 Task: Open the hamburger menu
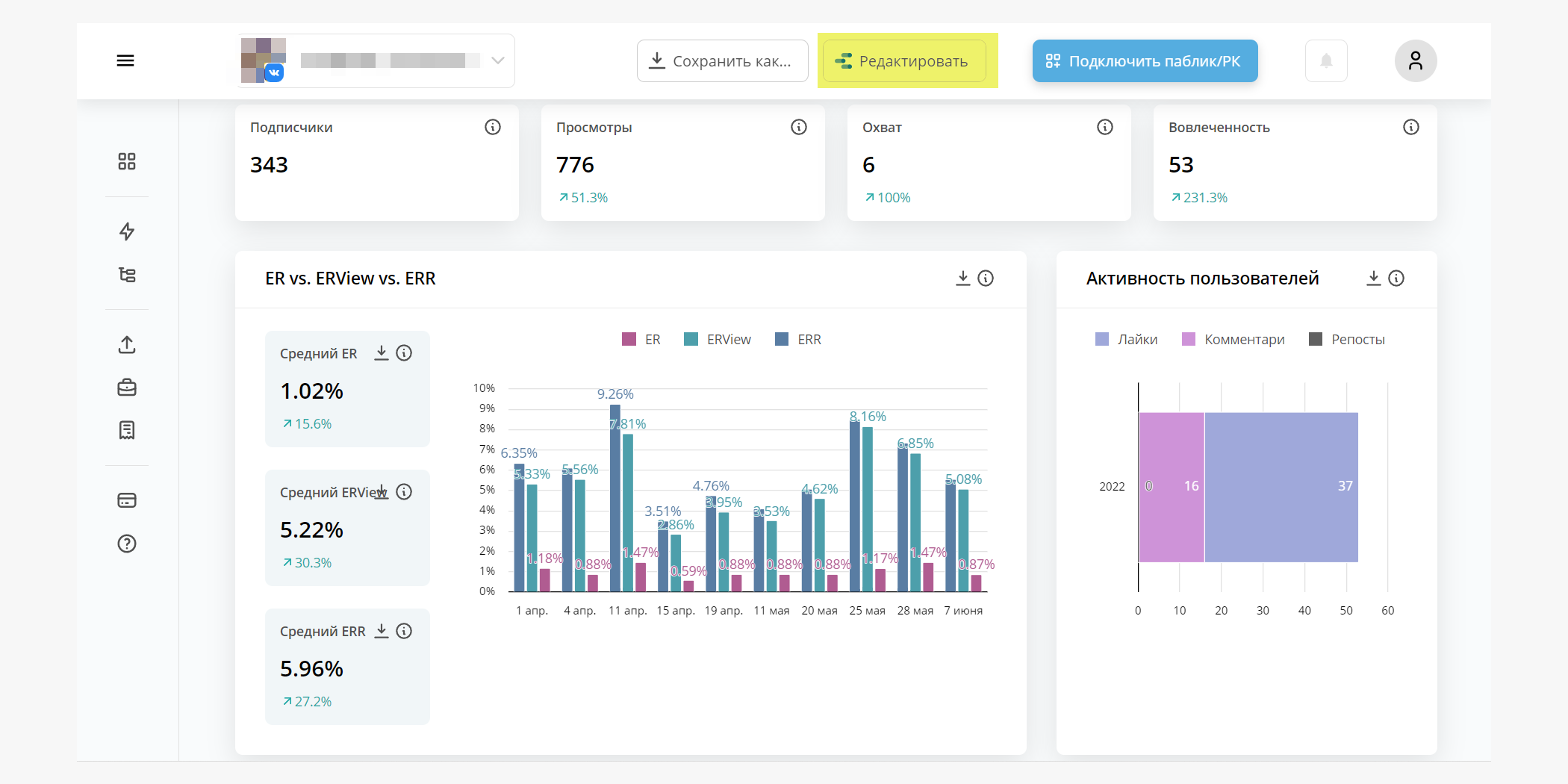click(x=125, y=60)
